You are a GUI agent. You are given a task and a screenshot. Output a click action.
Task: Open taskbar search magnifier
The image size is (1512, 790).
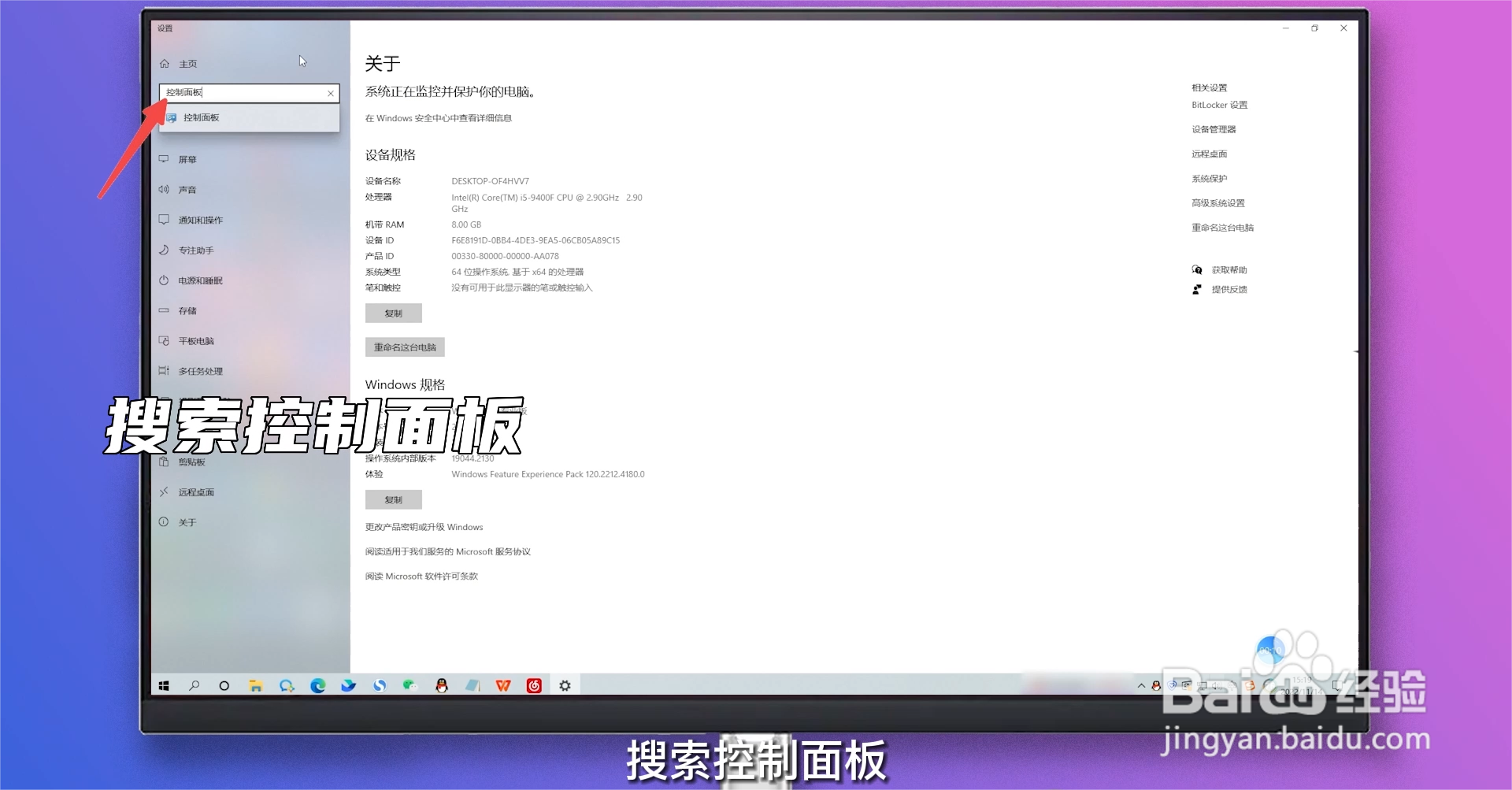194,686
